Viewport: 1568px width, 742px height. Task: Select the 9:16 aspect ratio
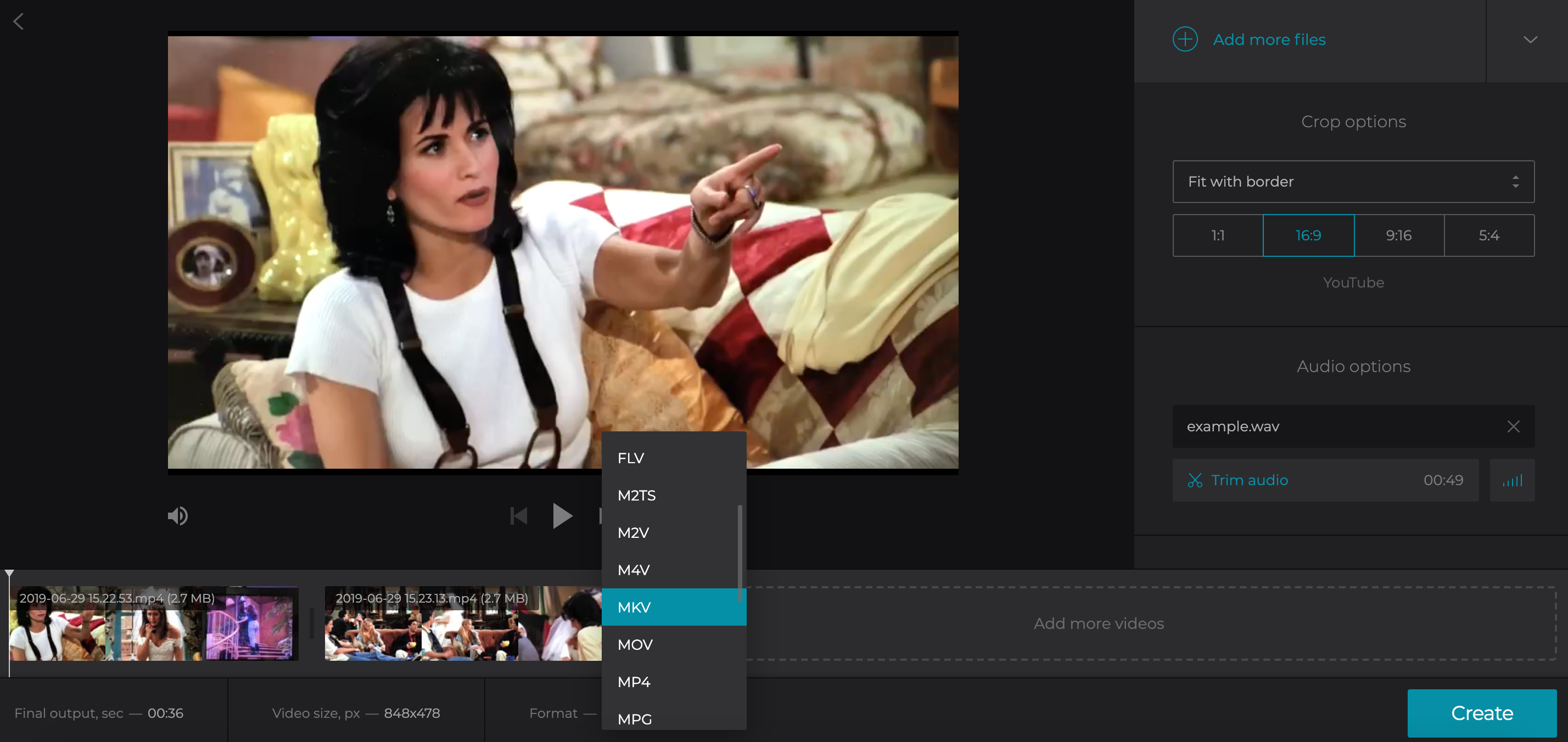1399,235
